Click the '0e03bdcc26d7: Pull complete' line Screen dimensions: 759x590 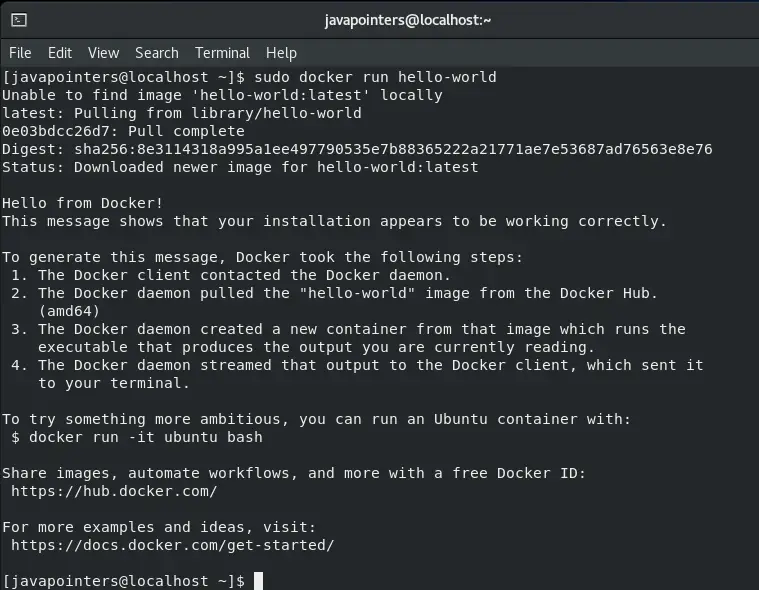(x=123, y=131)
